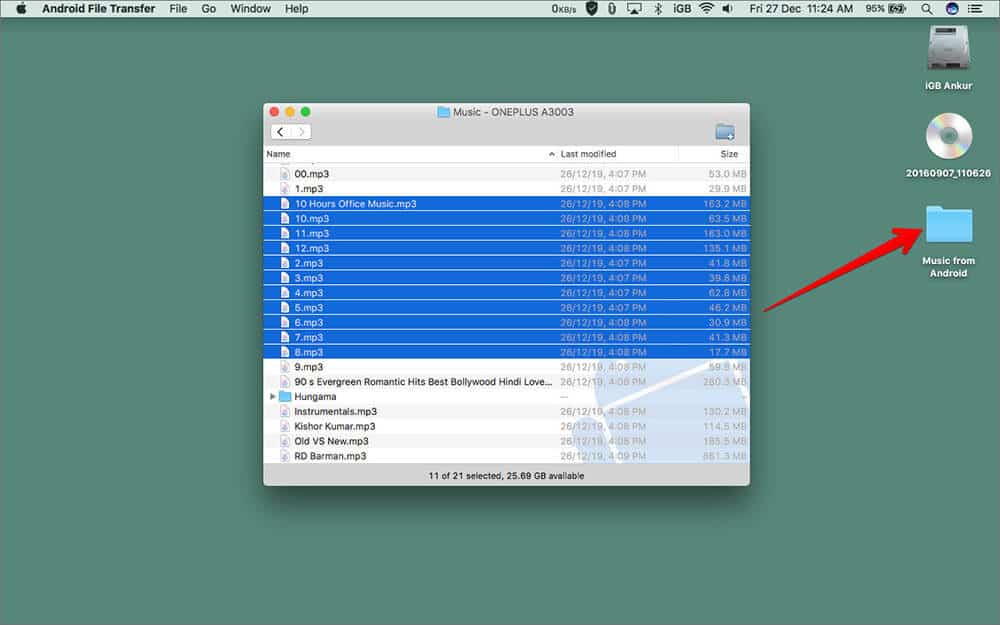Viewport: 1000px width, 625px height.
Task: Open the Wi-Fi status menu
Action: 706,8
